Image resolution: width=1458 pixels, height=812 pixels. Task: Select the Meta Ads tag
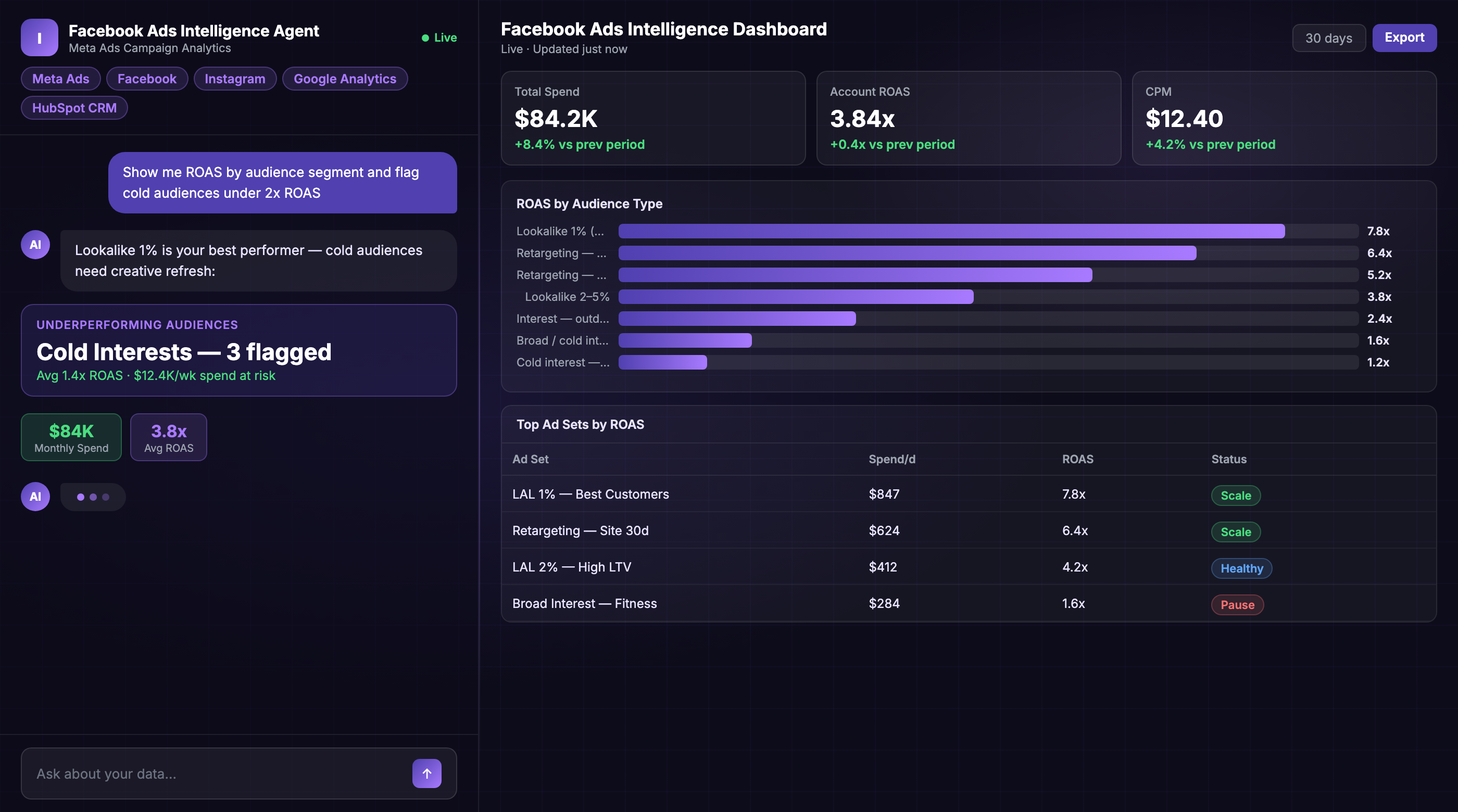pos(60,79)
